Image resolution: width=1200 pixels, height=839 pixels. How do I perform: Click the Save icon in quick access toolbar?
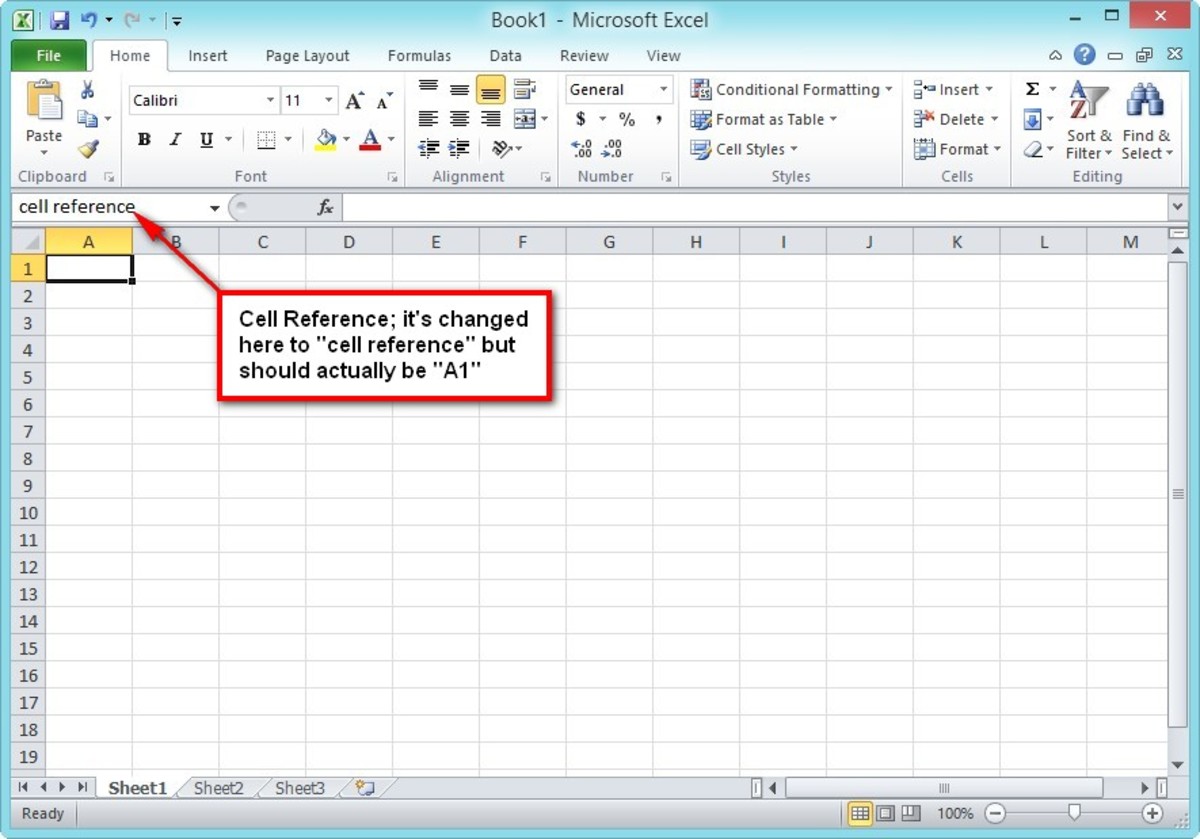[59, 20]
